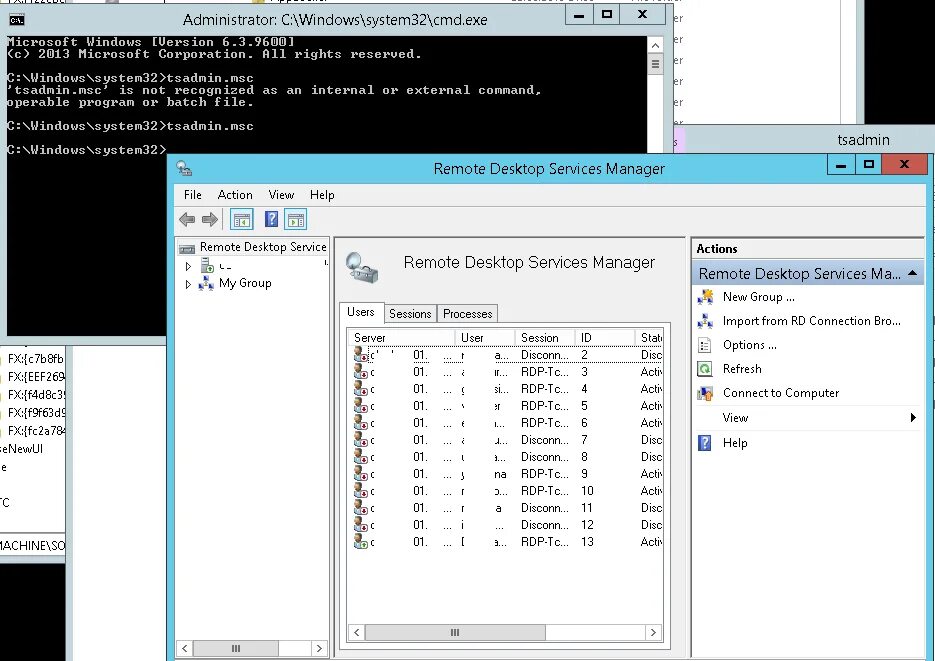Click the user icon for session ID 13
This screenshot has width=935, height=661.
[360, 542]
